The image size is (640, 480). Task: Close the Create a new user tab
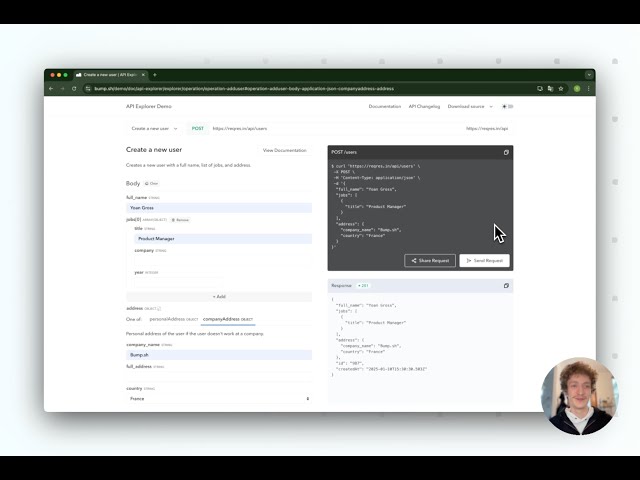143,75
